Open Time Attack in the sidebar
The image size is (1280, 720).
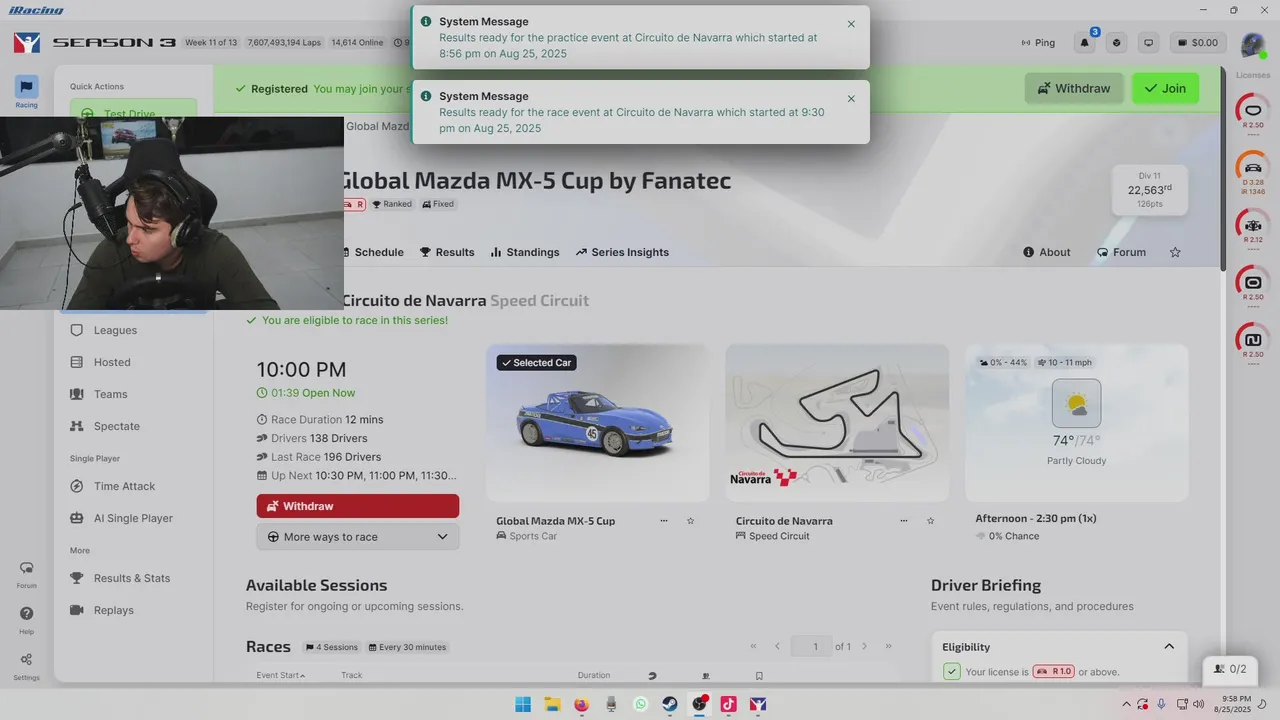click(x=124, y=486)
